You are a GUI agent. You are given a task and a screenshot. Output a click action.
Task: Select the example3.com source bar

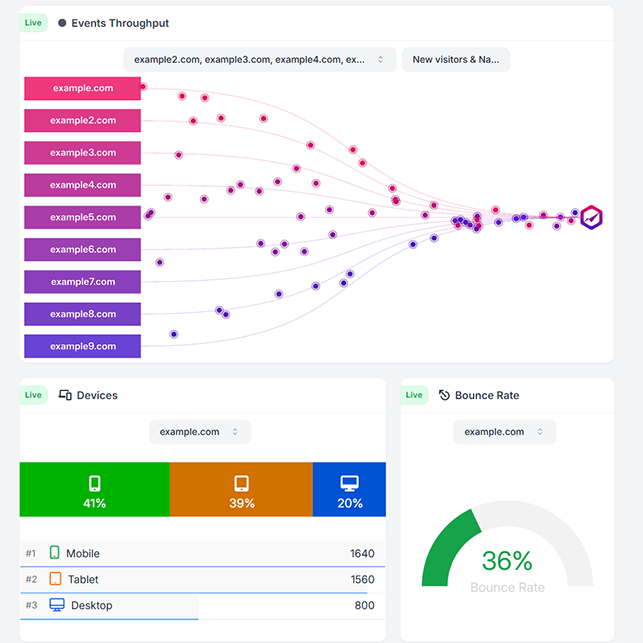82,153
